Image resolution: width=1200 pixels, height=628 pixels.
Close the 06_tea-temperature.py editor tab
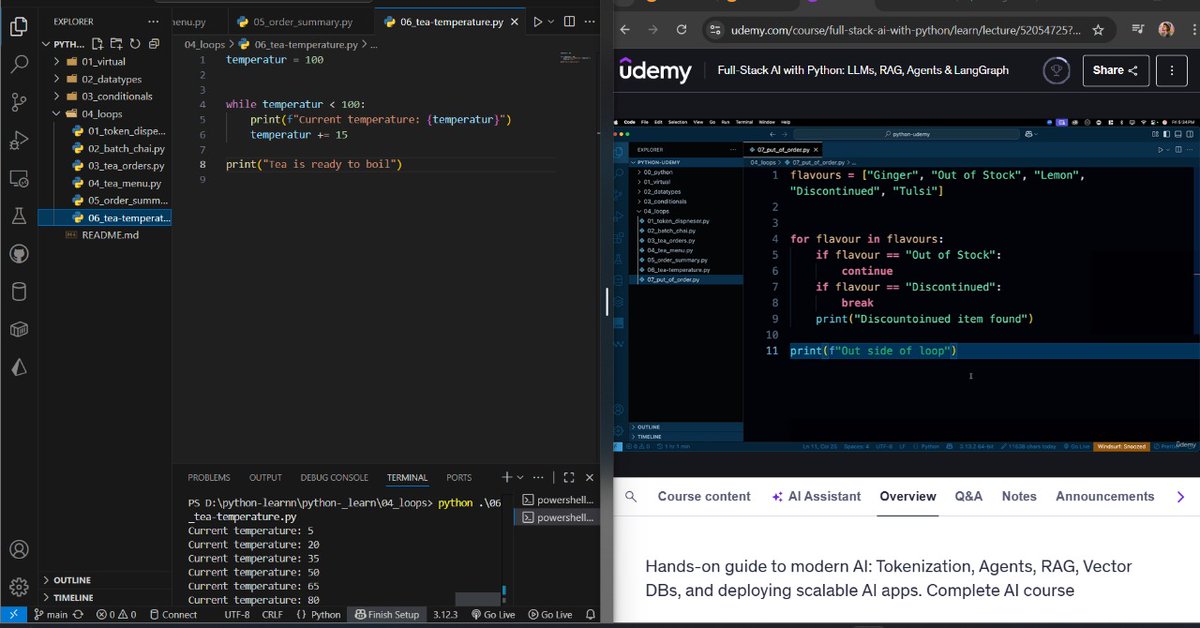513,21
